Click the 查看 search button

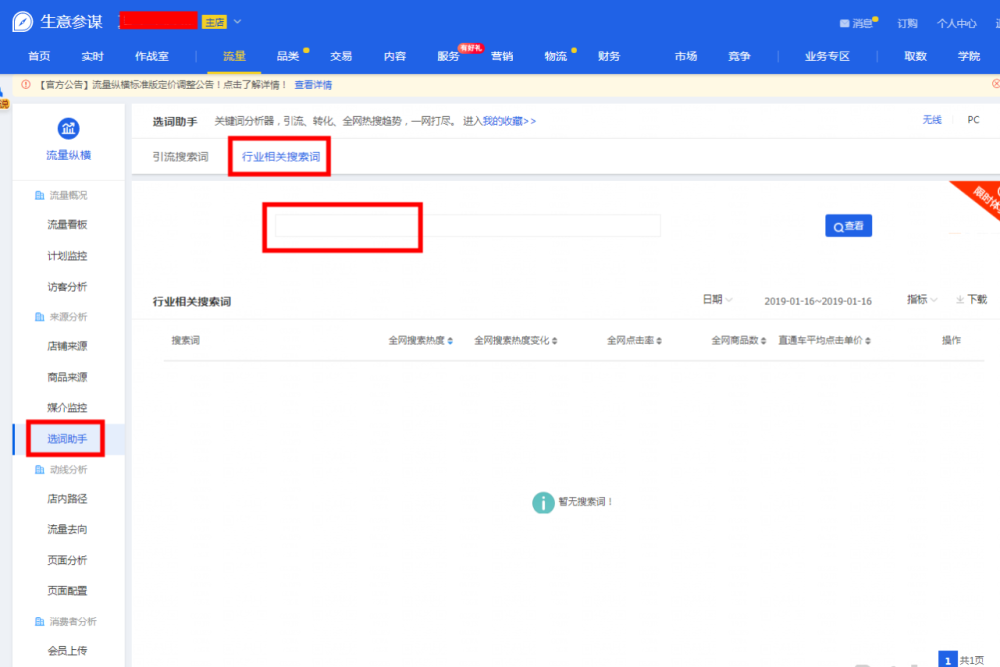click(847, 225)
